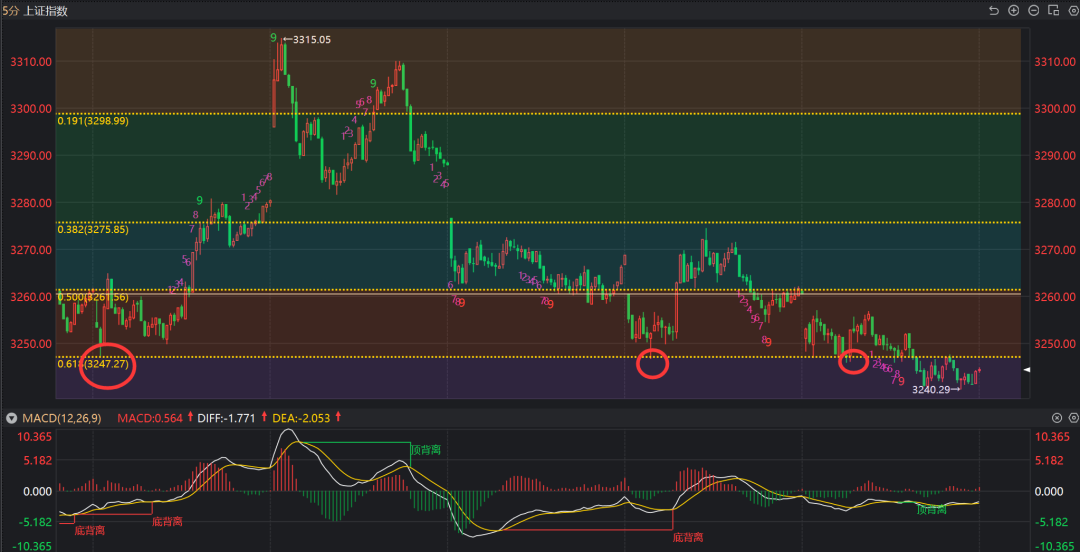Click the pop-out window icon at top right
Viewport: 1080px width, 552px height.
pos(1051,11)
